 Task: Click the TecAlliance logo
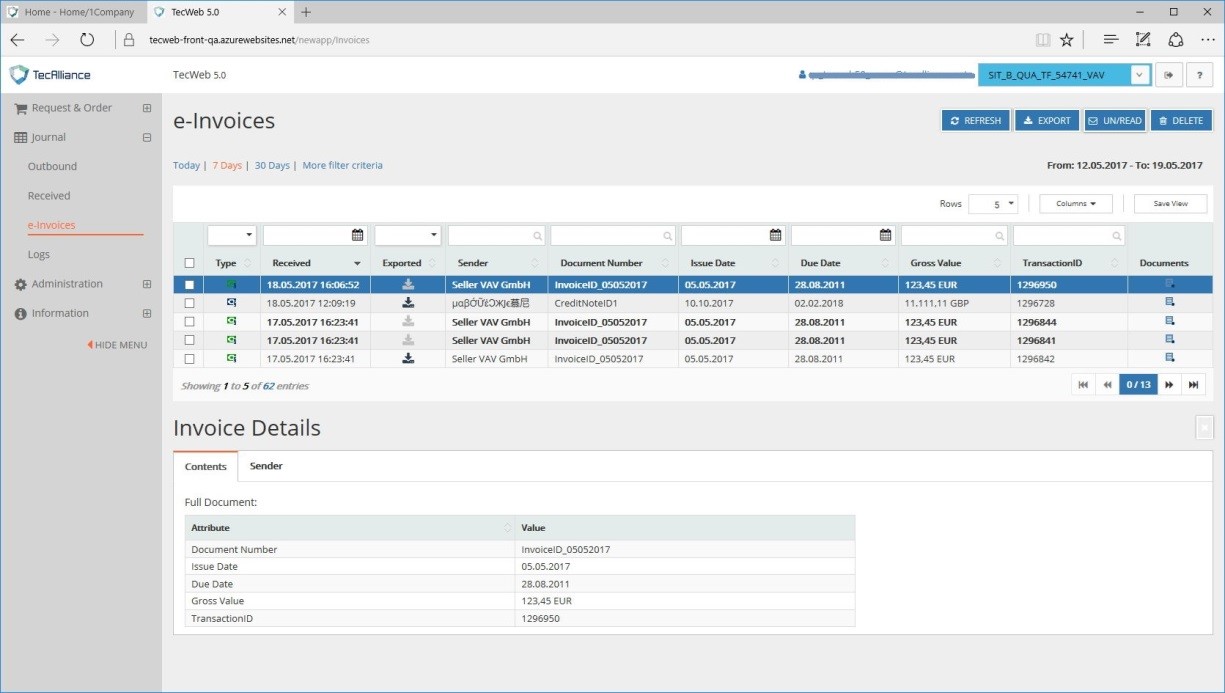click(50, 75)
